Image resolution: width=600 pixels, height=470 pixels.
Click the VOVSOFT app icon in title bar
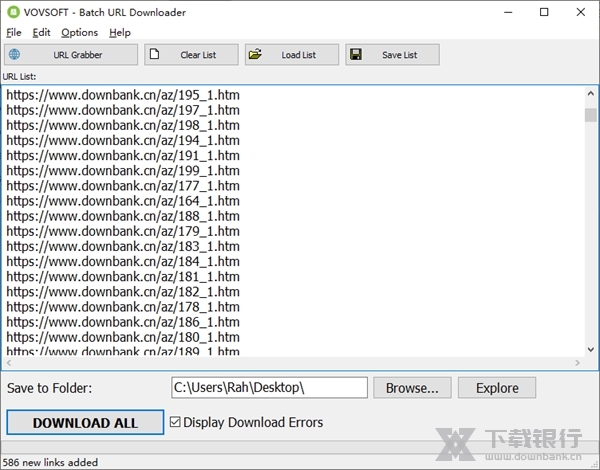pyautogui.click(x=13, y=12)
